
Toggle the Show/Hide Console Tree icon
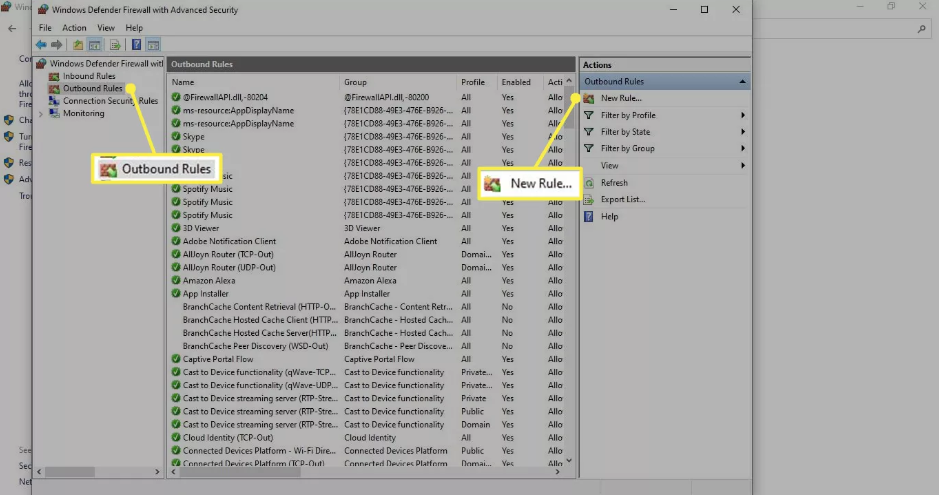click(95, 45)
